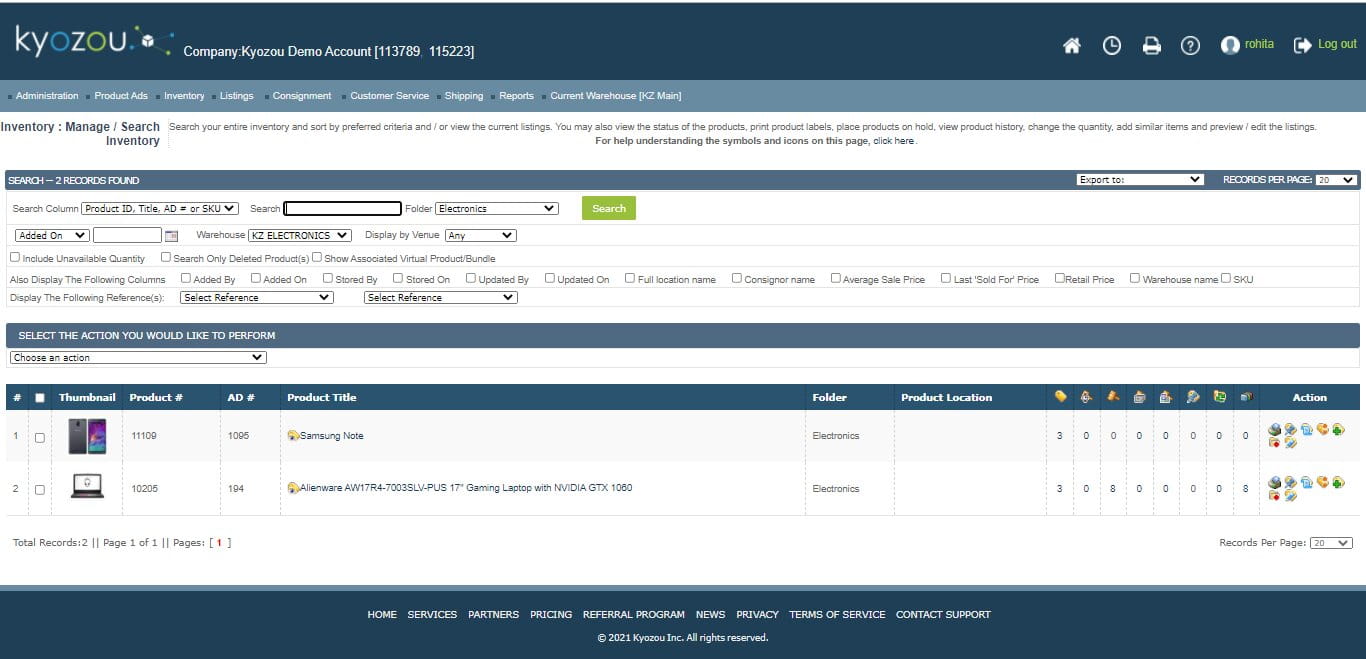Click Alienware row's red dot folder icon
1366x659 pixels.
pyautogui.click(x=1275, y=496)
